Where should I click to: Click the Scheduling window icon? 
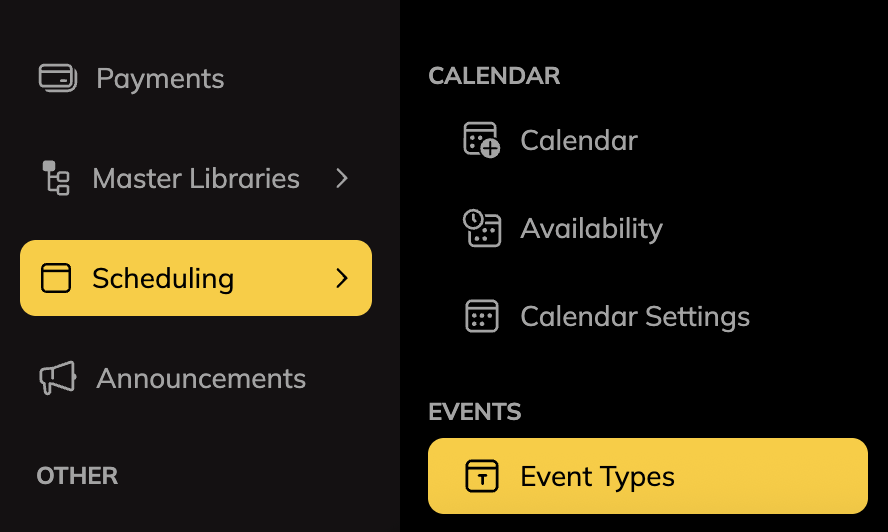[56, 278]
